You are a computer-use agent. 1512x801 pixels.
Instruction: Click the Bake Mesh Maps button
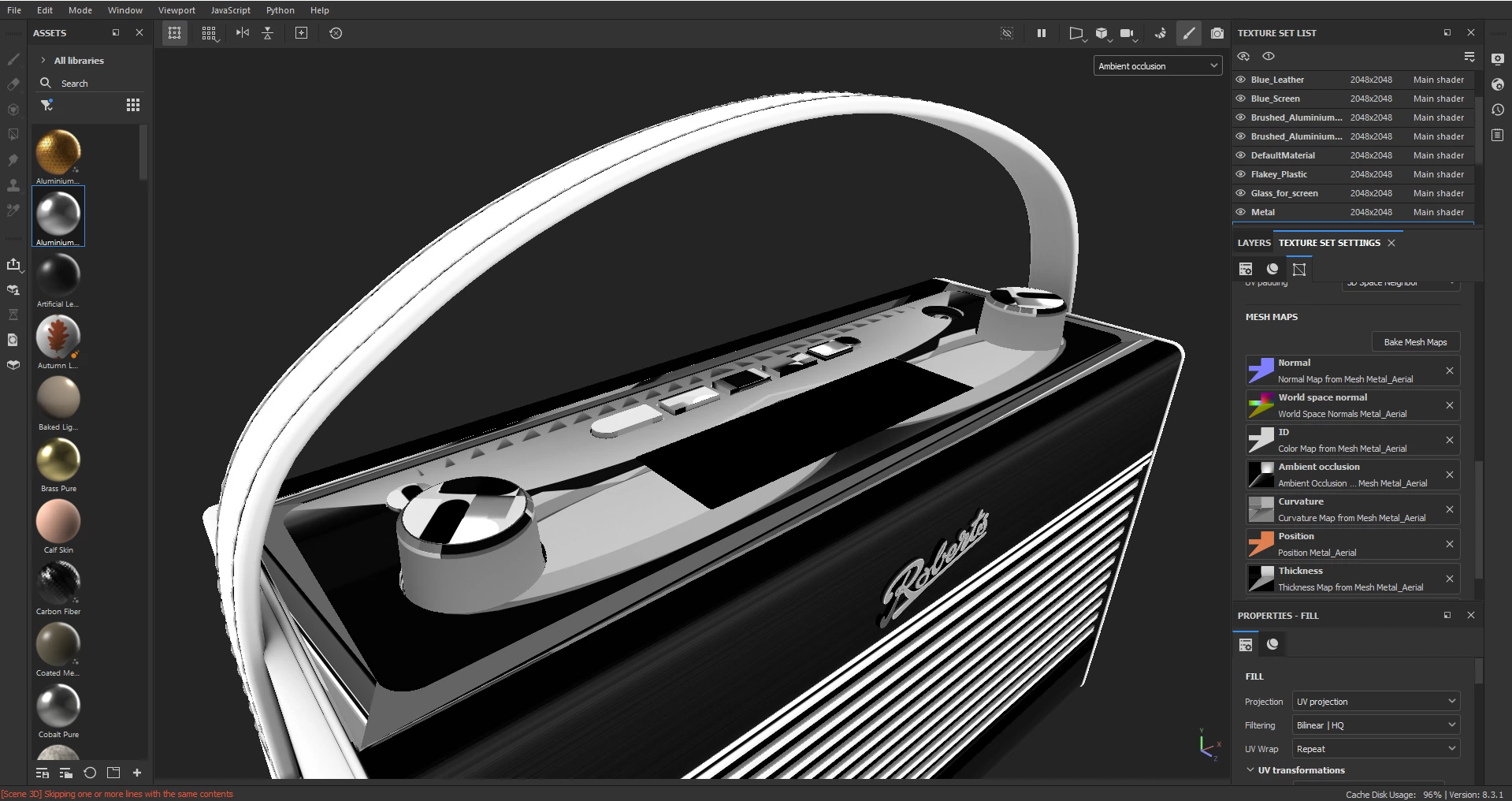[1416, 342]
